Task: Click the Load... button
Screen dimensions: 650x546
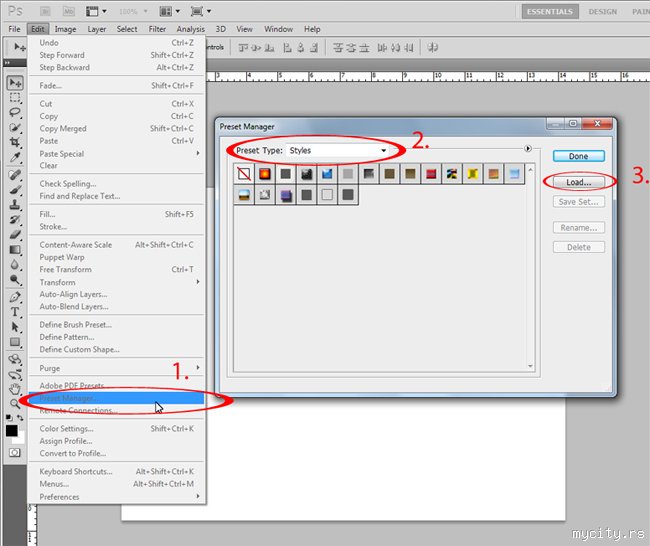Action: click(579, 182)
